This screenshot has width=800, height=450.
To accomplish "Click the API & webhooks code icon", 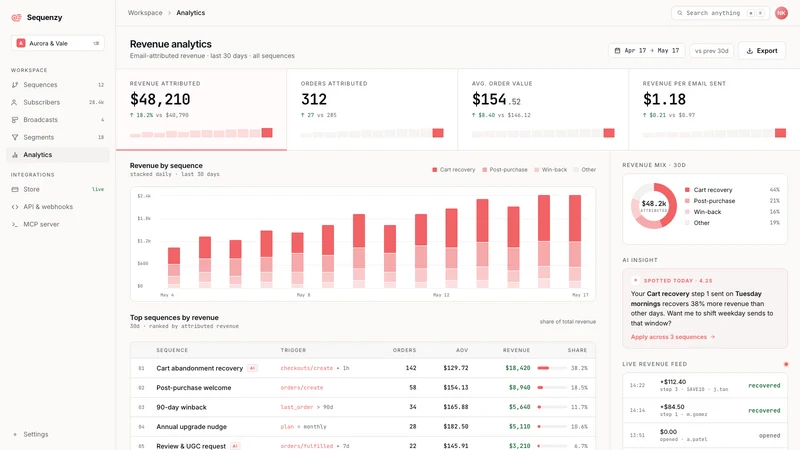I will (15, 207).
